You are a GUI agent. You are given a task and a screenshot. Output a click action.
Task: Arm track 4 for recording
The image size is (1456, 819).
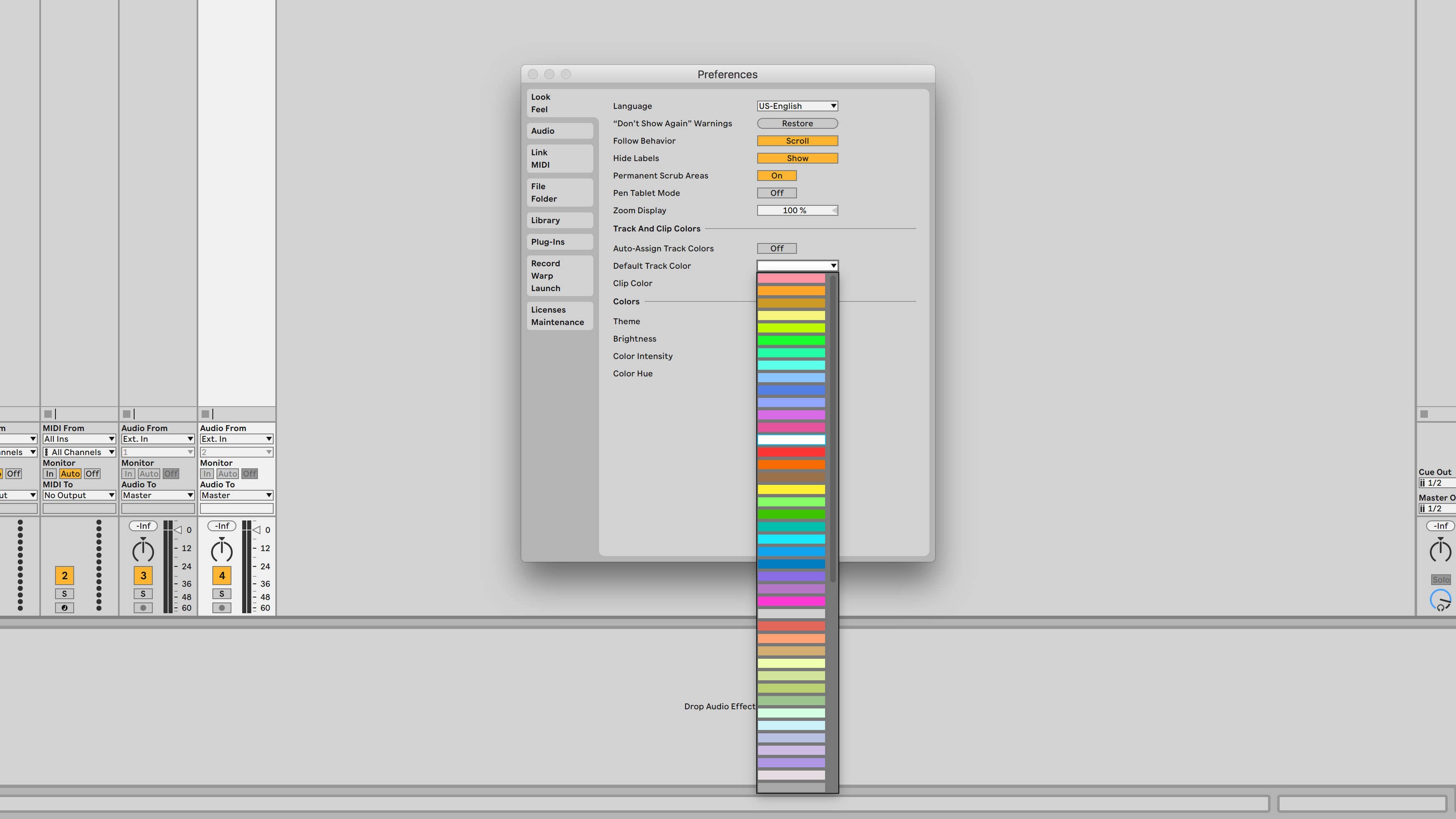pyautogui.click(x=221, y=607)
